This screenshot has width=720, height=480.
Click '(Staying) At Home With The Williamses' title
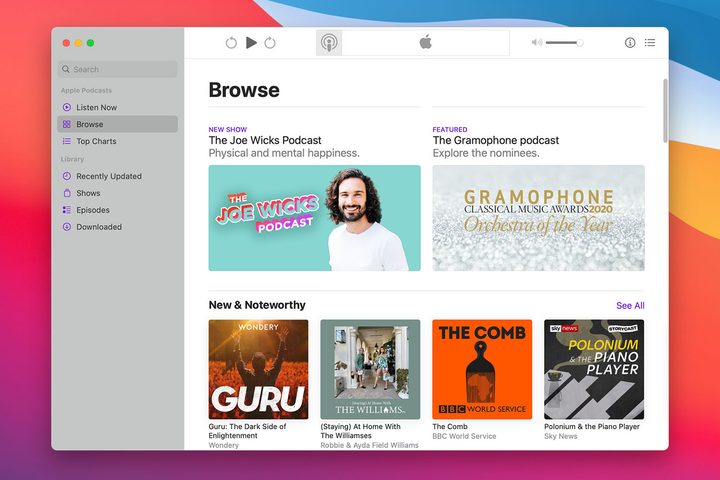coord(360,431)
